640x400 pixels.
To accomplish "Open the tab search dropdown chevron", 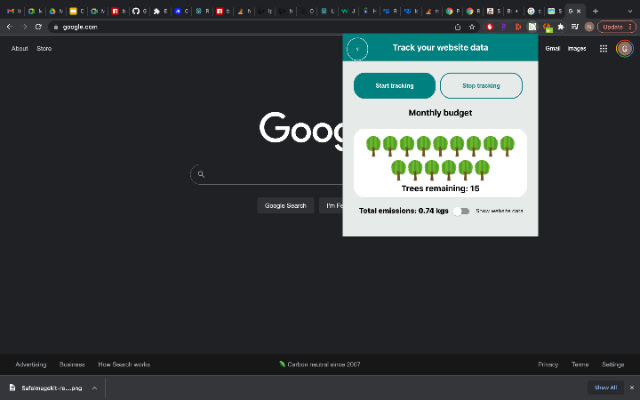I will tap(629, 11).
